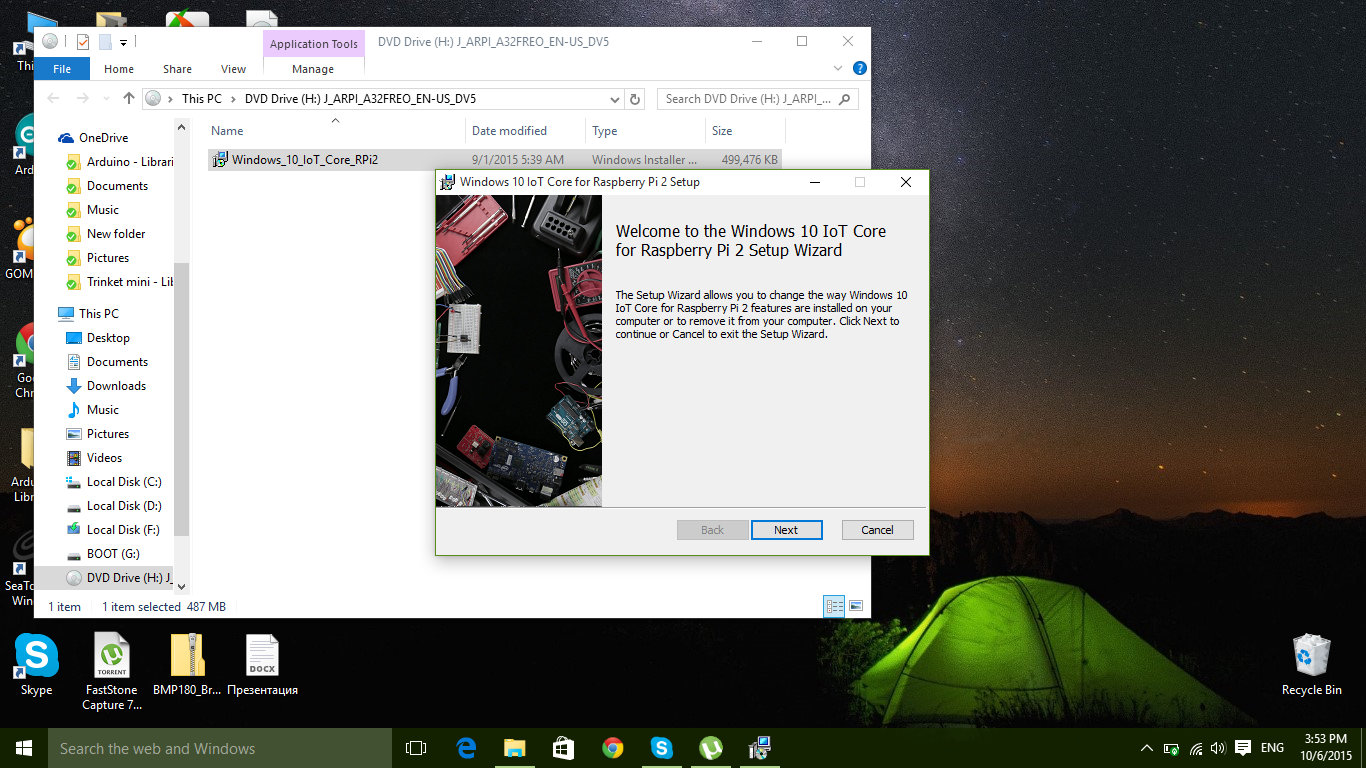Click the uTorrent taskbar icon
The image size is (1366, 768).
coord(710,748)
